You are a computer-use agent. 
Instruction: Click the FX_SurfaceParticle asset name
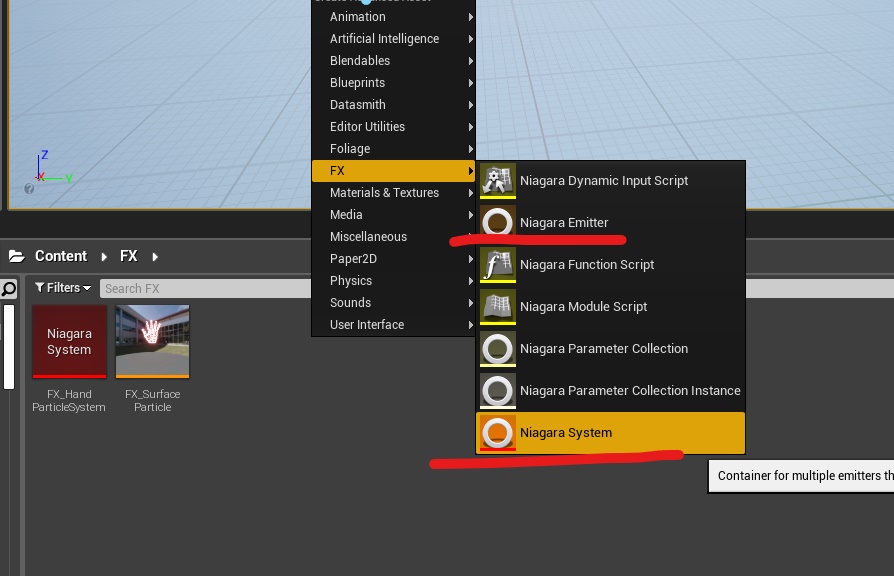pos(152,400)
